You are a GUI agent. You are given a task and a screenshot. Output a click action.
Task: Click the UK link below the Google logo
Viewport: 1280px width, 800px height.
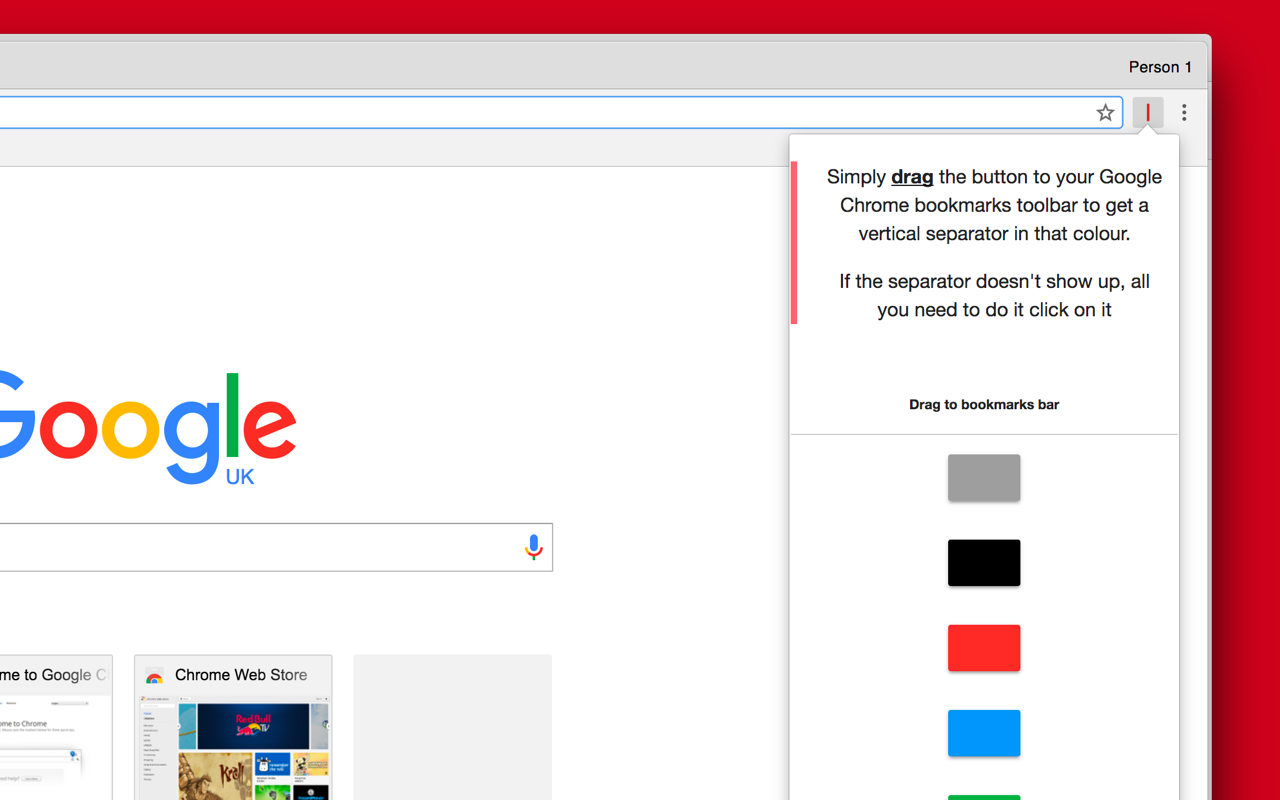pyautogui.click(x=240, y=478)
